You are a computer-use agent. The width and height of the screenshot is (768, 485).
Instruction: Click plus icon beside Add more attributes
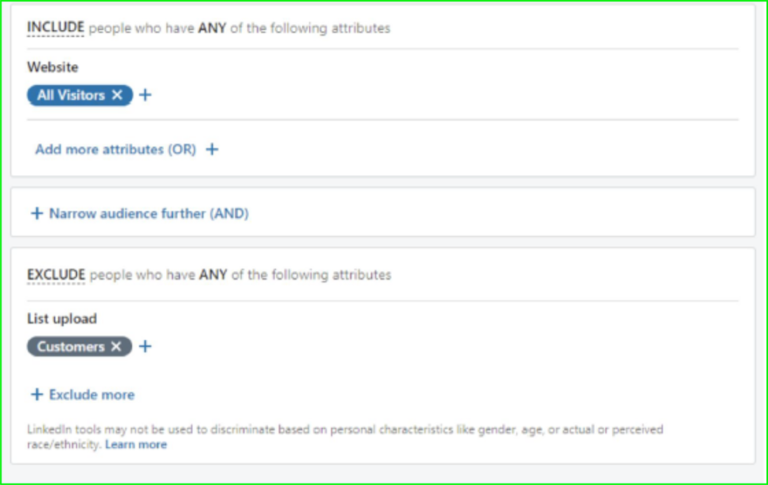[212, 149]
